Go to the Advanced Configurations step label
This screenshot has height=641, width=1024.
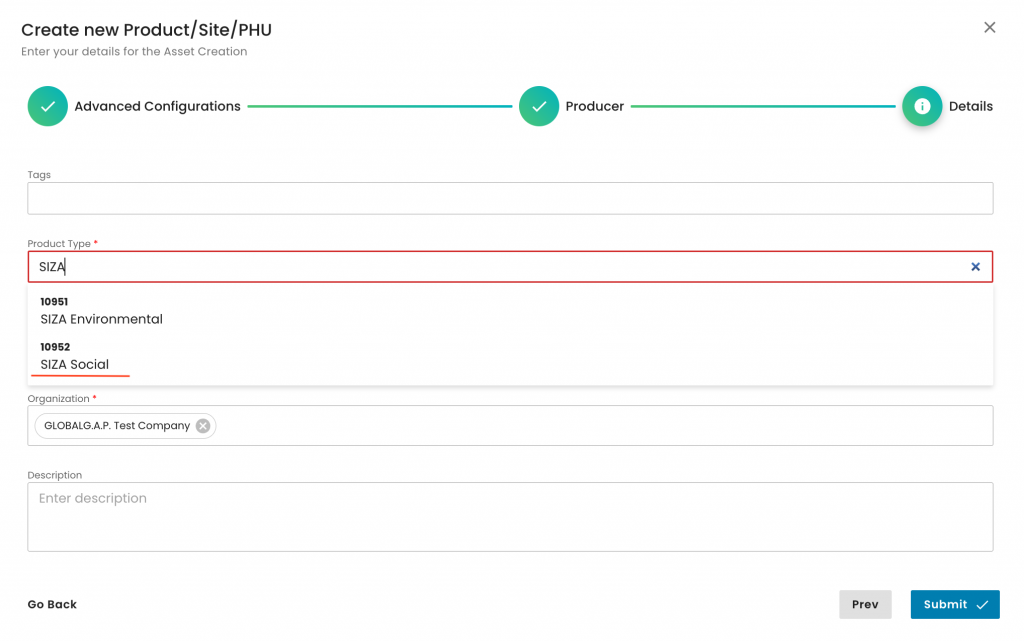tap(157, 106)
